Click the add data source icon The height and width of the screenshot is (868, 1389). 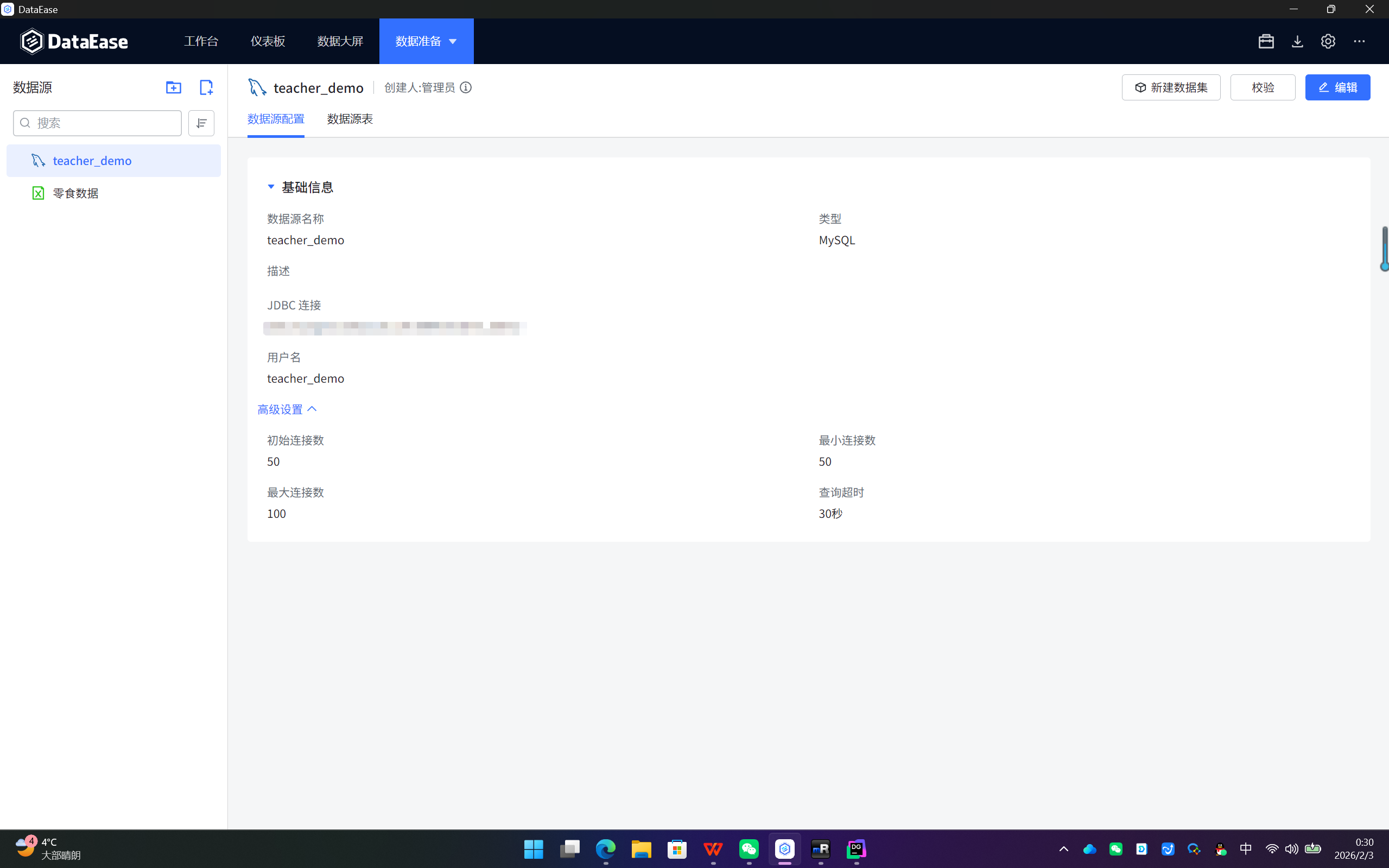tap(206, 87)
